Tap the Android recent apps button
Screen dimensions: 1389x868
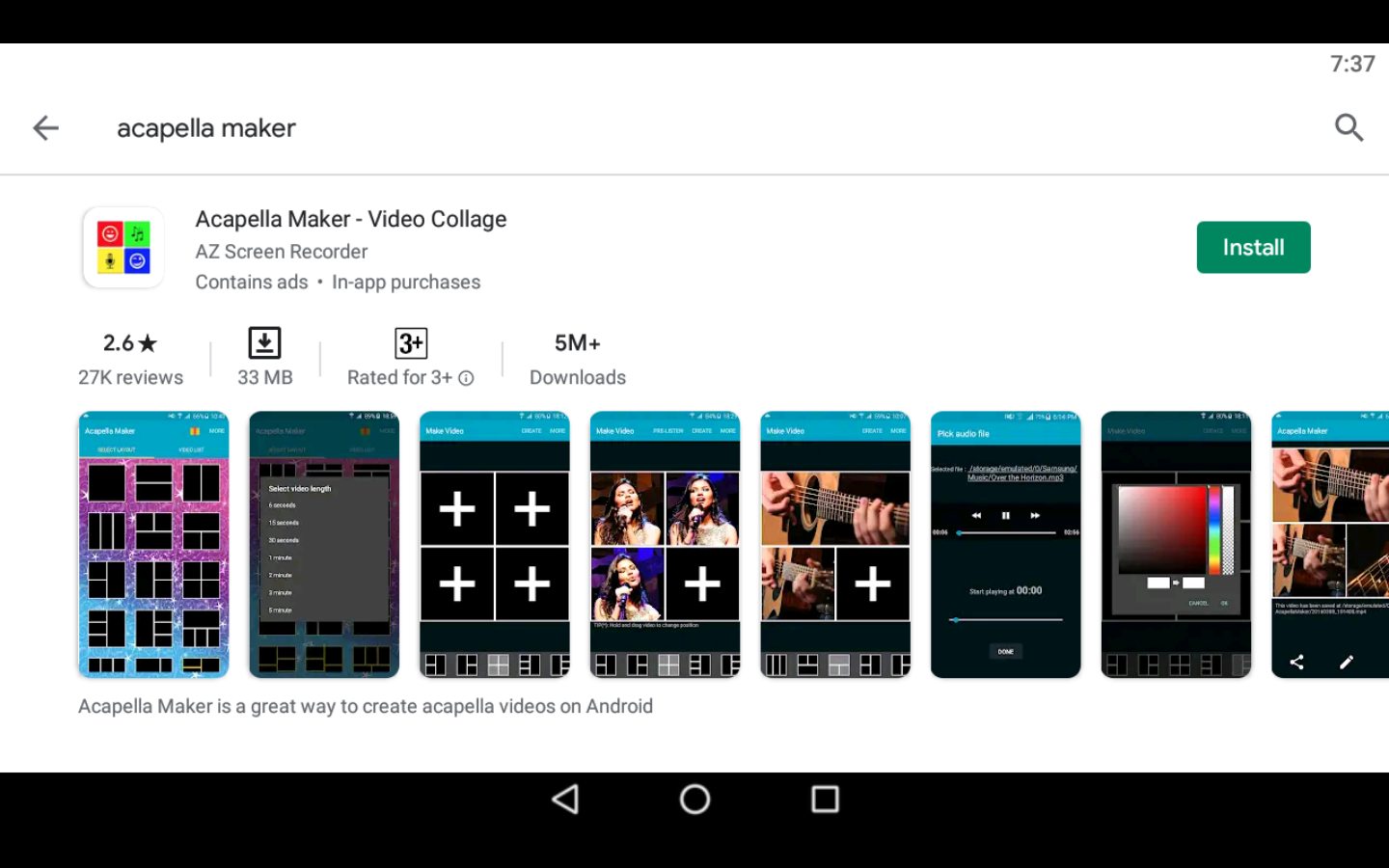click(825, 799)
